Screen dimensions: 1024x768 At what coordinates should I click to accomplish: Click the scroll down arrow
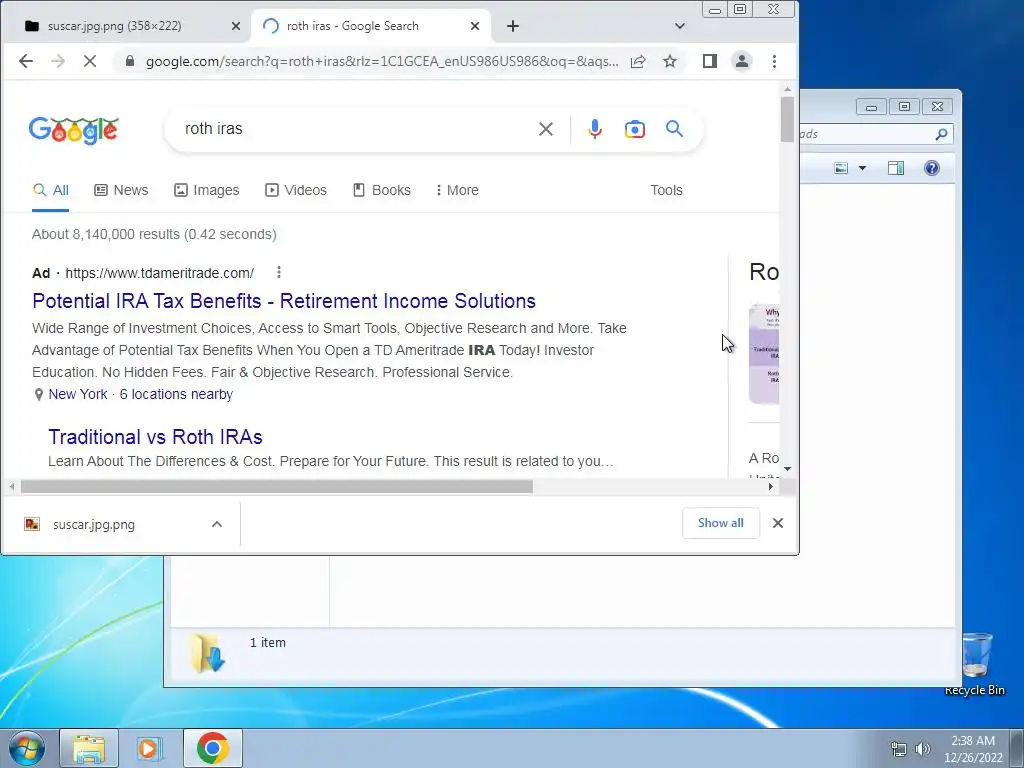pyautogui.click(x=787, y=469)
